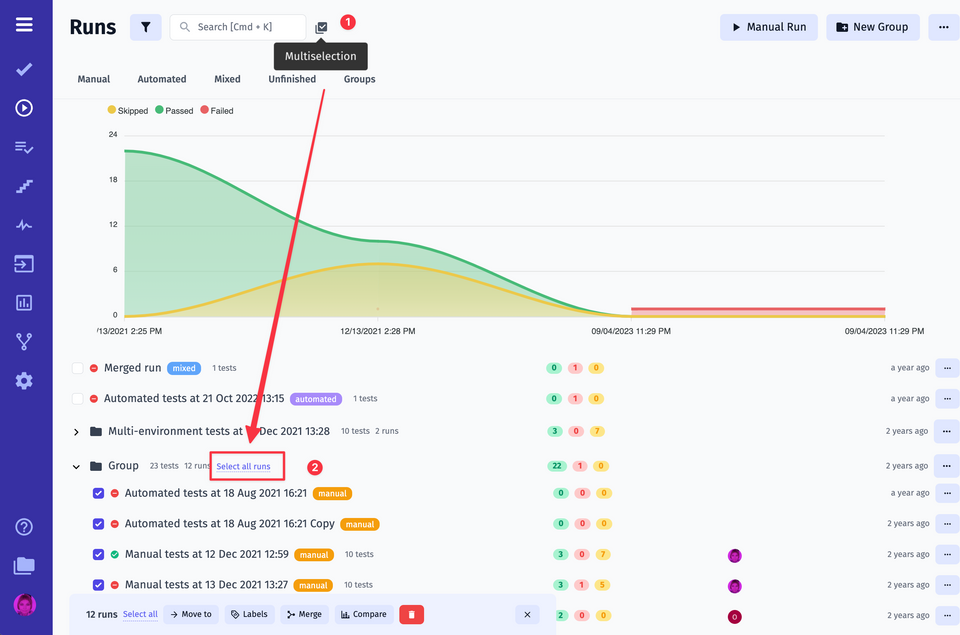Click the Compare button
This screenshot has height=635, width=960.
(364, 614)
